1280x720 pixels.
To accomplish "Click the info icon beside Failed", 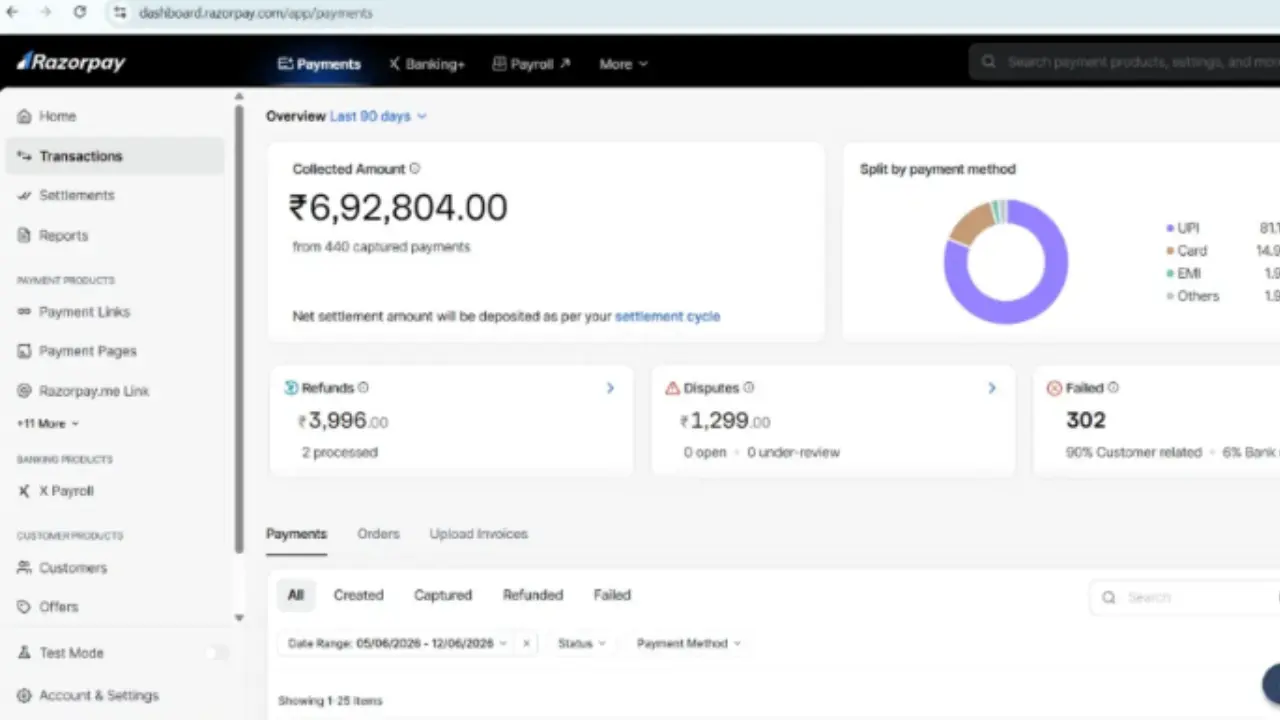I will 1113,388.
